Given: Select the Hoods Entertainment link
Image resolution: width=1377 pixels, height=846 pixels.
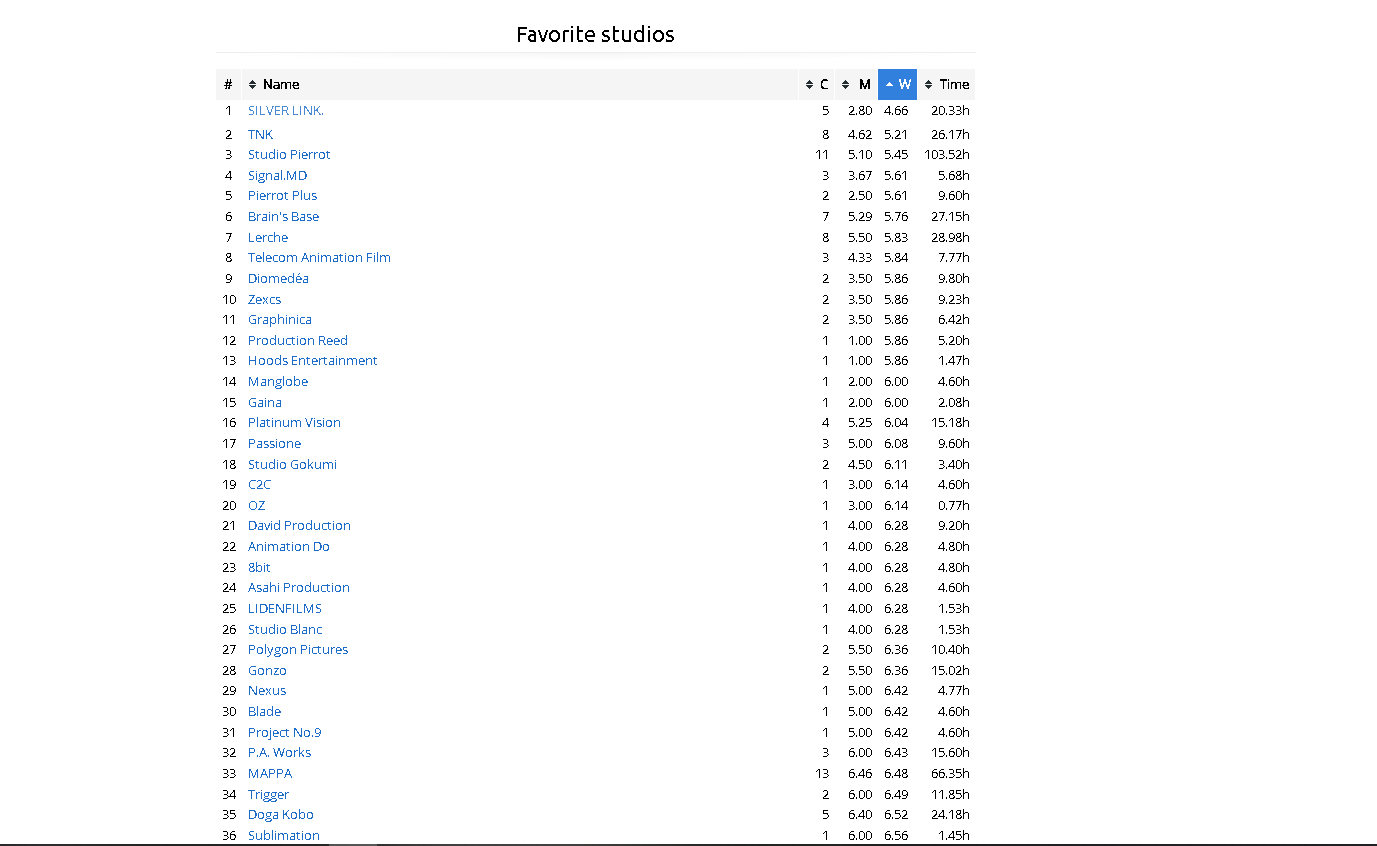Looking at the screenshot, I should point(312,361).
